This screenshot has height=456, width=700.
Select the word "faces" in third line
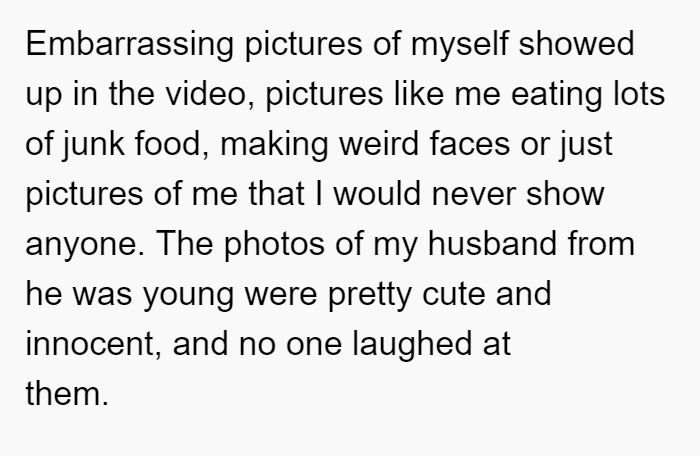[469, 143]
